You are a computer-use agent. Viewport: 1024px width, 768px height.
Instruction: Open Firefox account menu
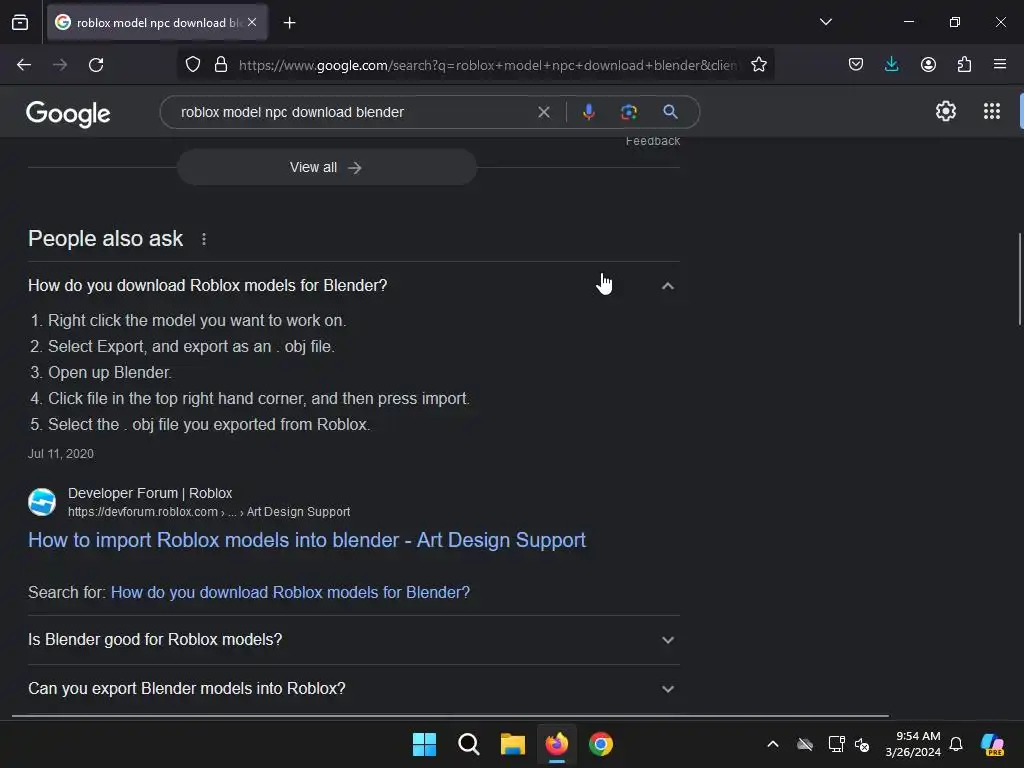point(928,65)
